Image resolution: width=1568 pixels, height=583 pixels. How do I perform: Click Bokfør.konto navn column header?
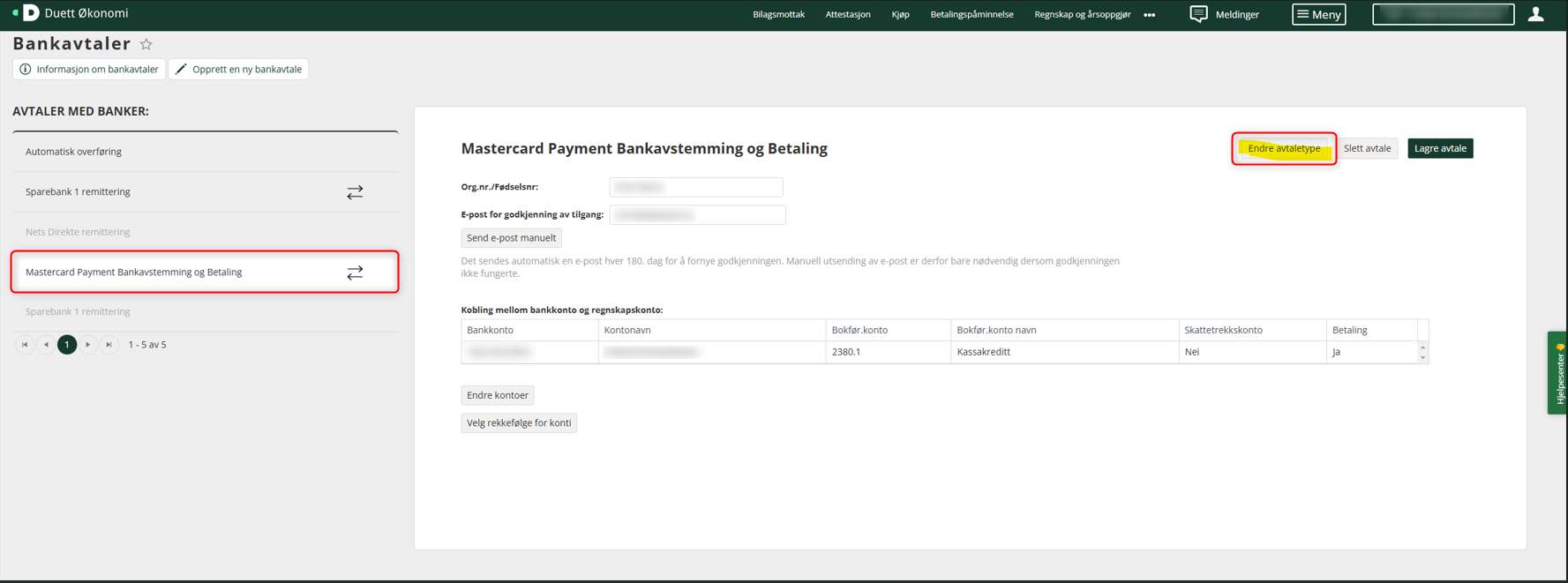point(1064,330)
